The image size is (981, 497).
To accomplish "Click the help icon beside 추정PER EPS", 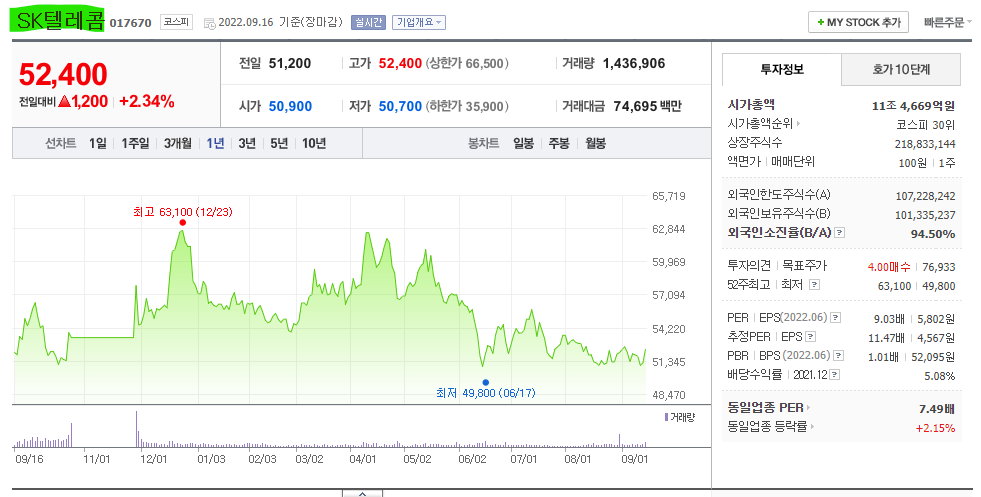I will click(x=810, y=337).
